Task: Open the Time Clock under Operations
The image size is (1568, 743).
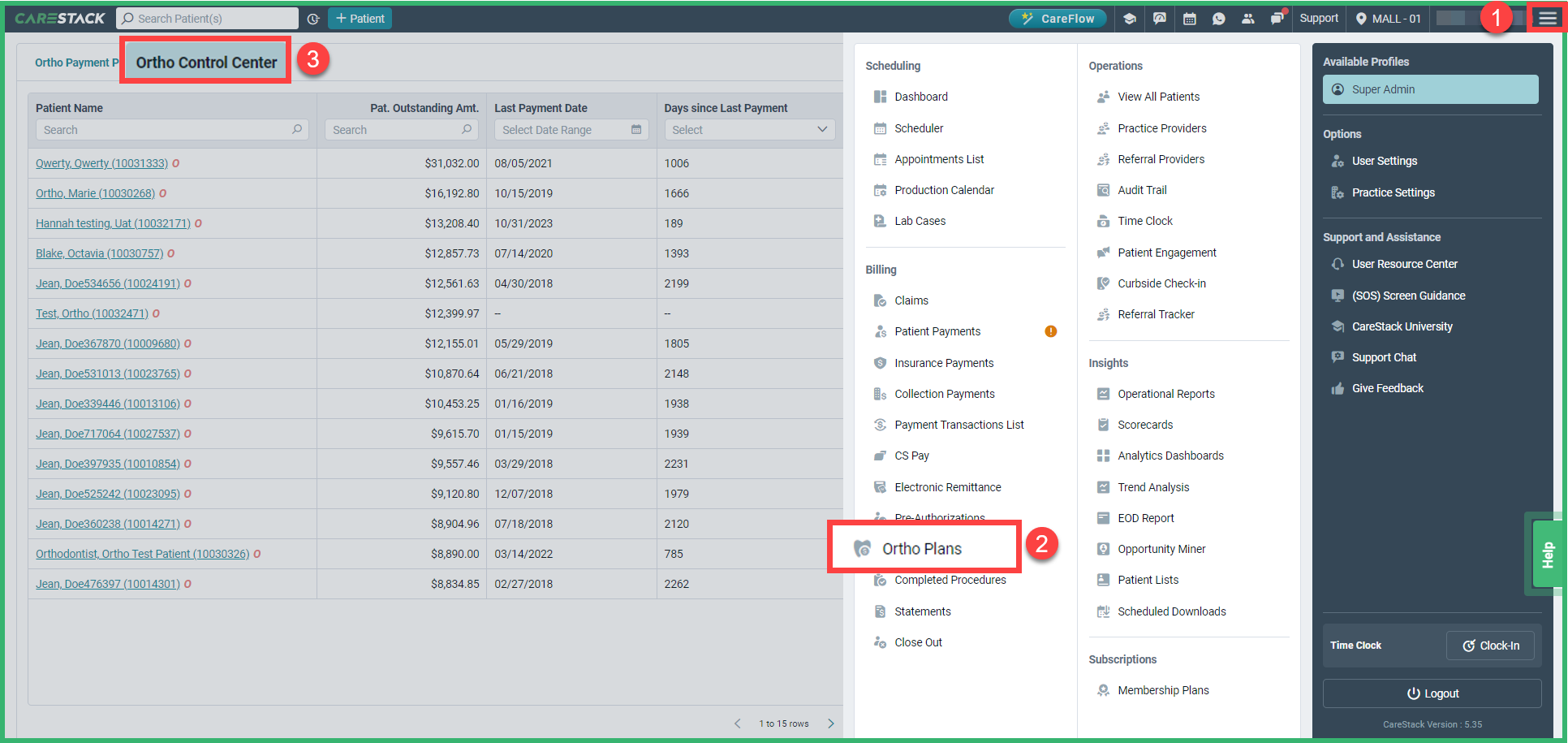Action: pyautogui.click(x=1144, y=220)
